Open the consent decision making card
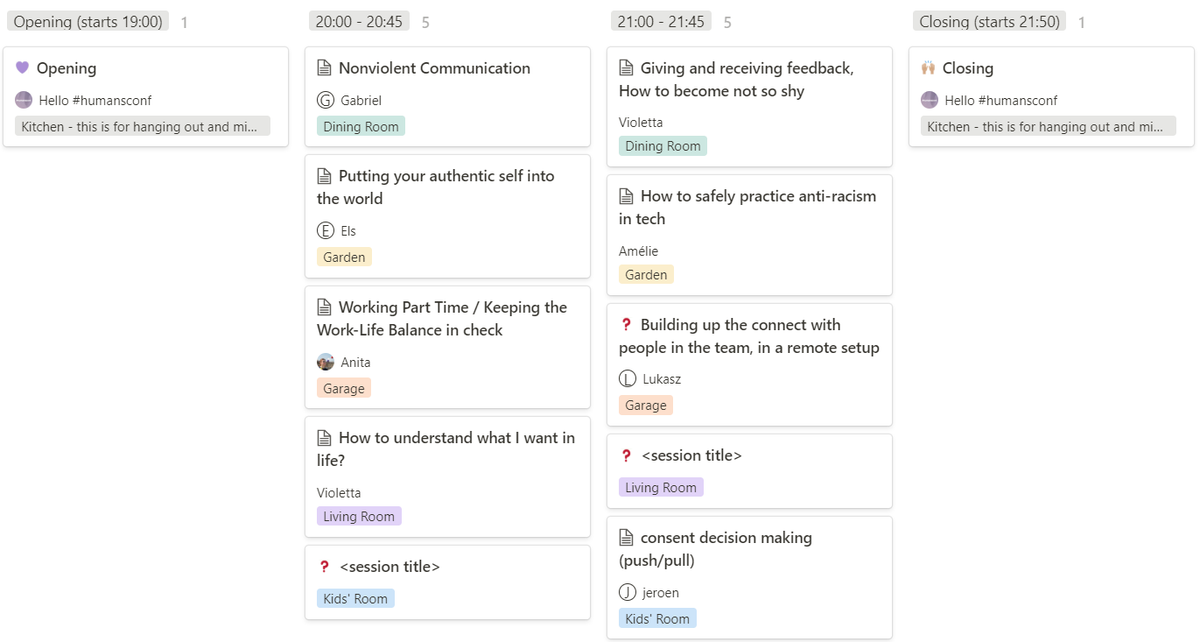 coord(750,577)
